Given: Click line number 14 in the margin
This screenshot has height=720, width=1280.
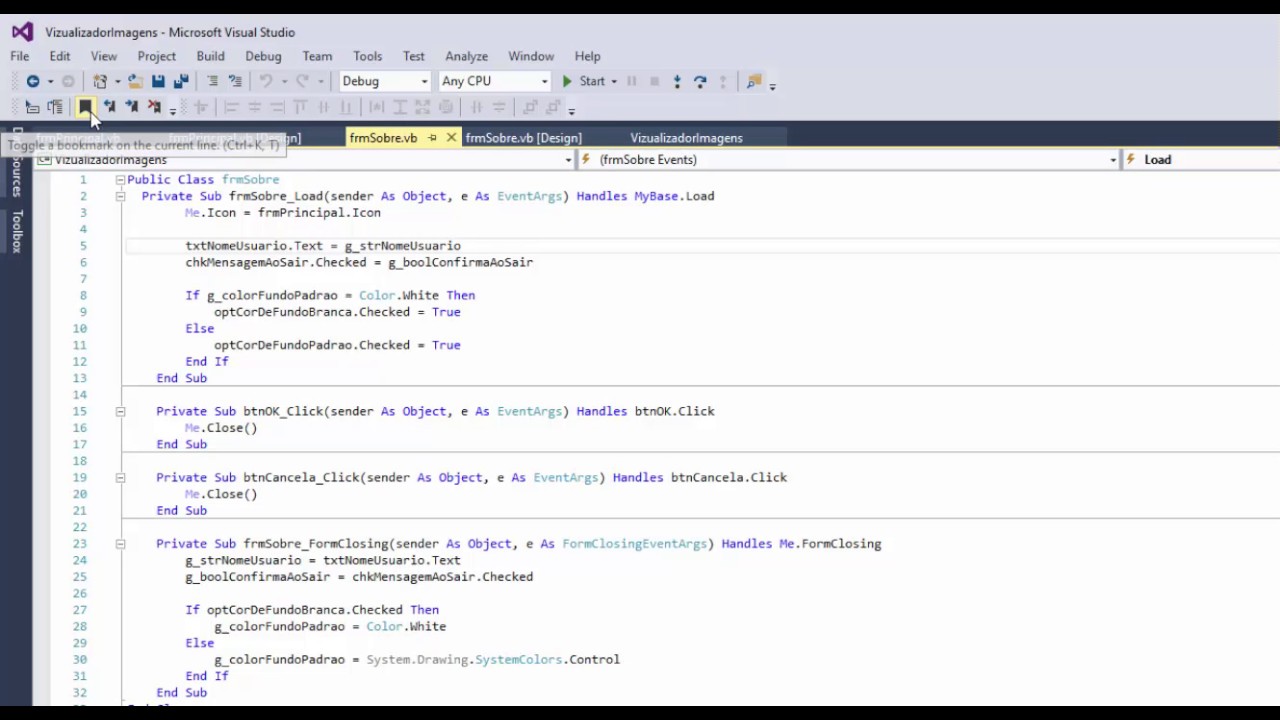Looking at the screenshot, I should (80, 395).
